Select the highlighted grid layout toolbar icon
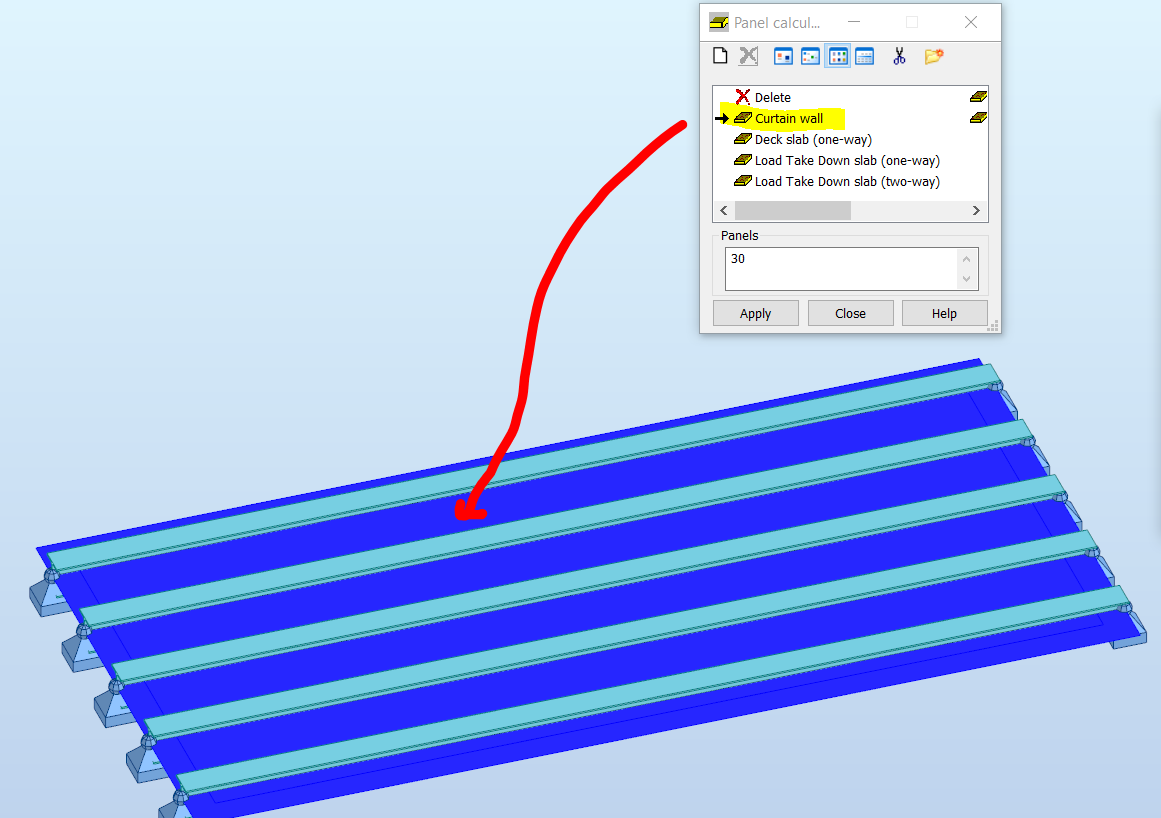The height and width of the screenshot is (818, 1161). point(837,55)
